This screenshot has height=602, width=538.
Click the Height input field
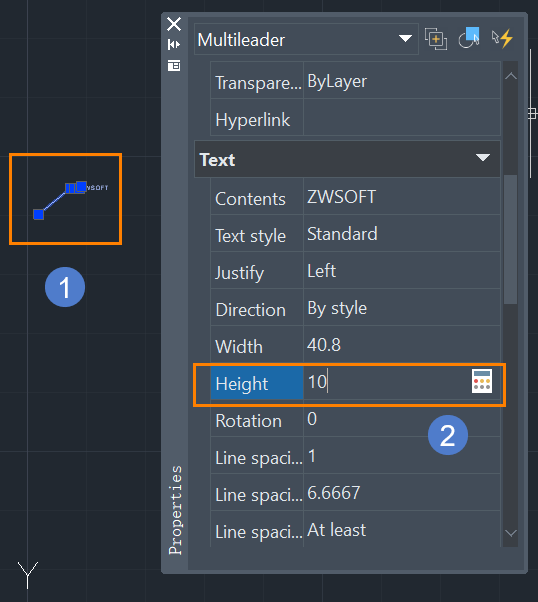coord(386,382)
